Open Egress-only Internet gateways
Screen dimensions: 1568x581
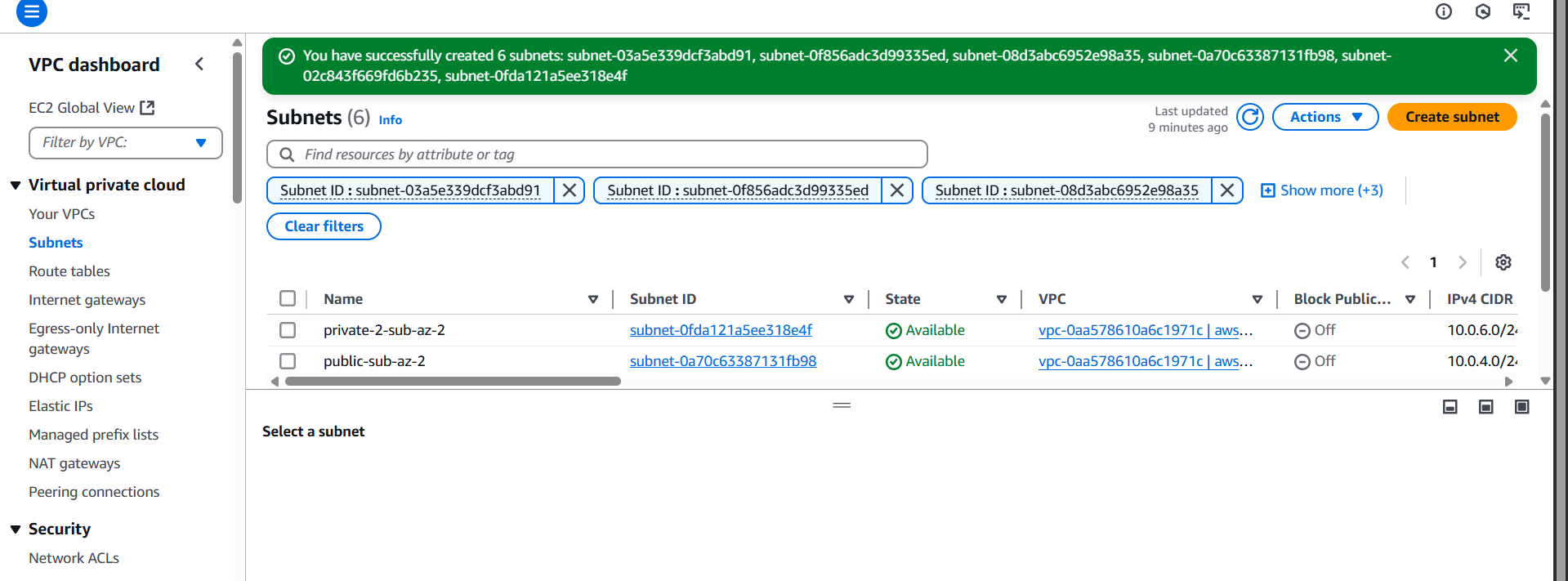(x=94, y=338)
